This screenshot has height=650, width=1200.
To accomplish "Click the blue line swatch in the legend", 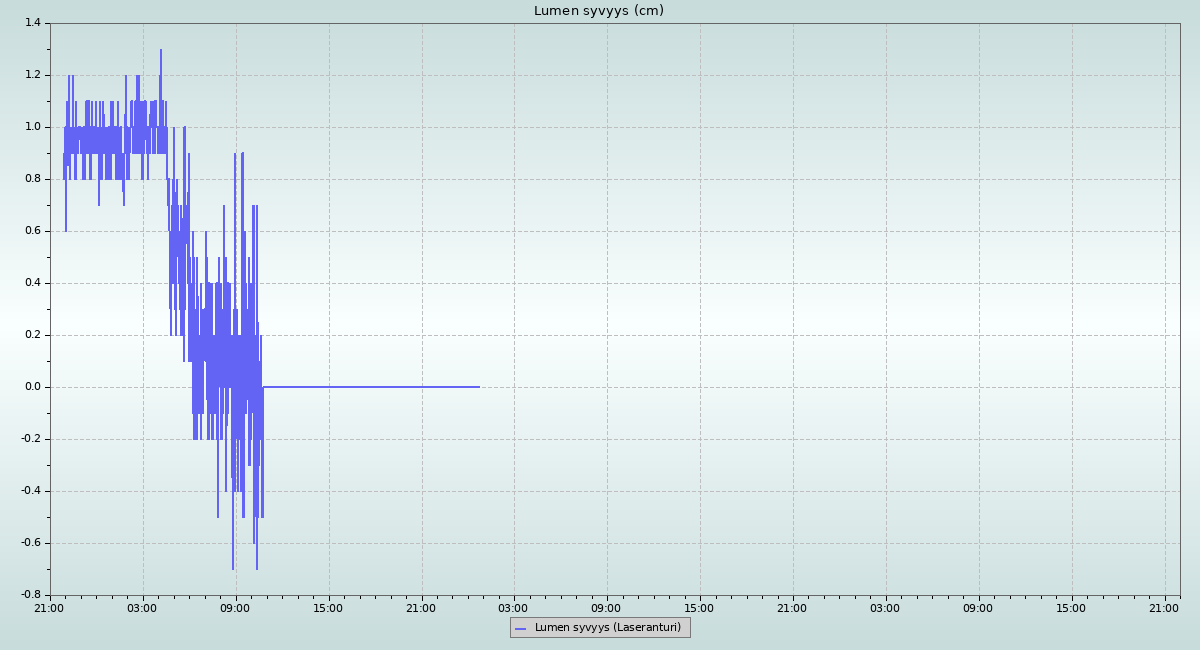I will 520,628.
